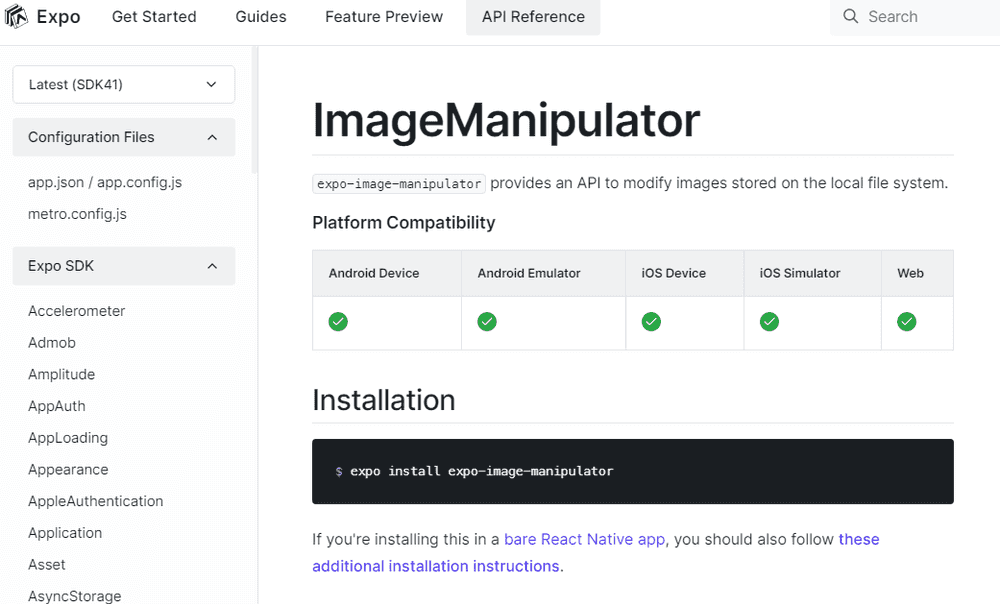Click the Platform Compatibility heading
Viewport: 1000px width, 604px height.
click(x=404, y=223)
